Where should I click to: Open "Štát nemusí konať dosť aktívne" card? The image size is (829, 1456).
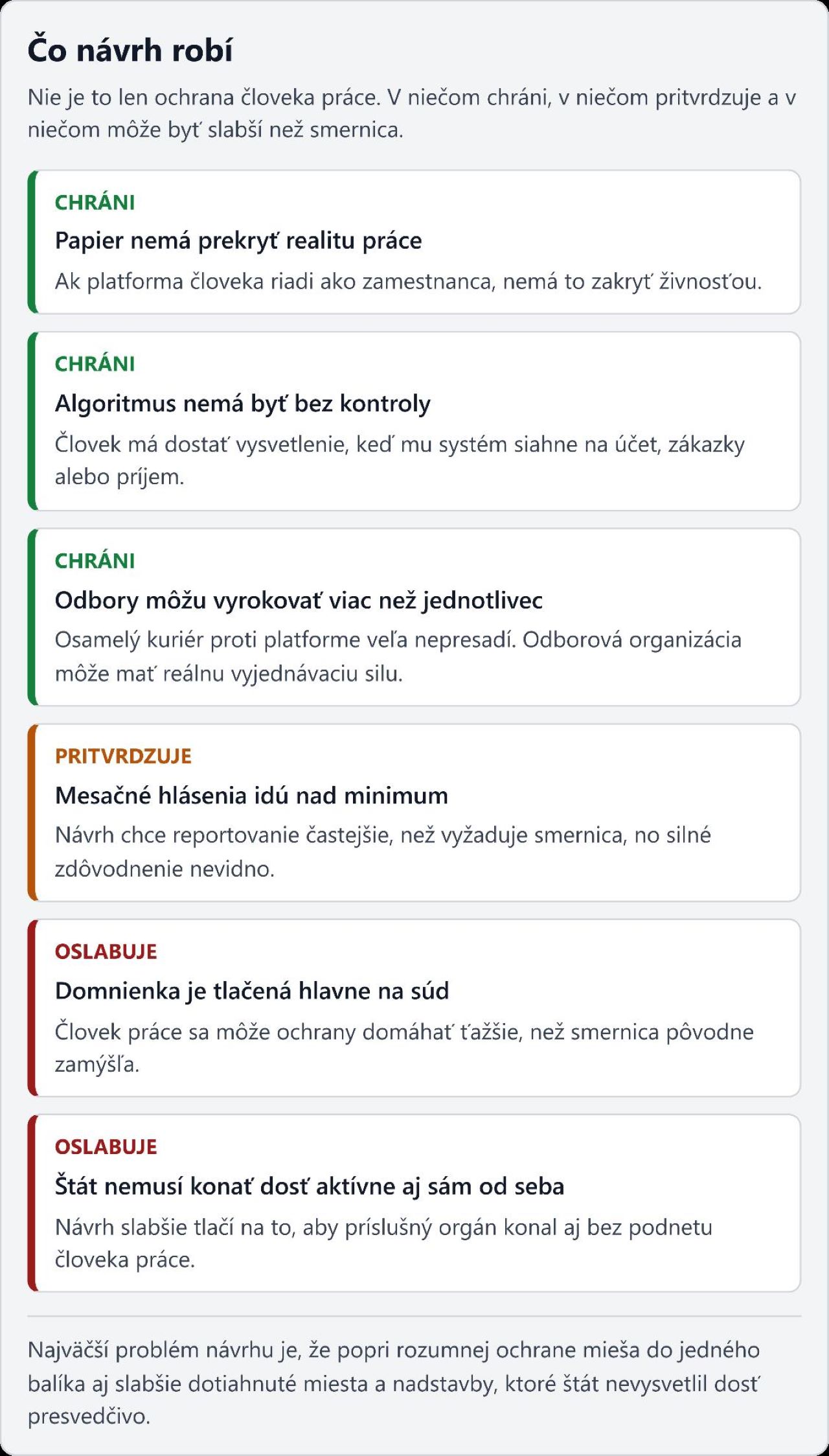click(310, 1186)
